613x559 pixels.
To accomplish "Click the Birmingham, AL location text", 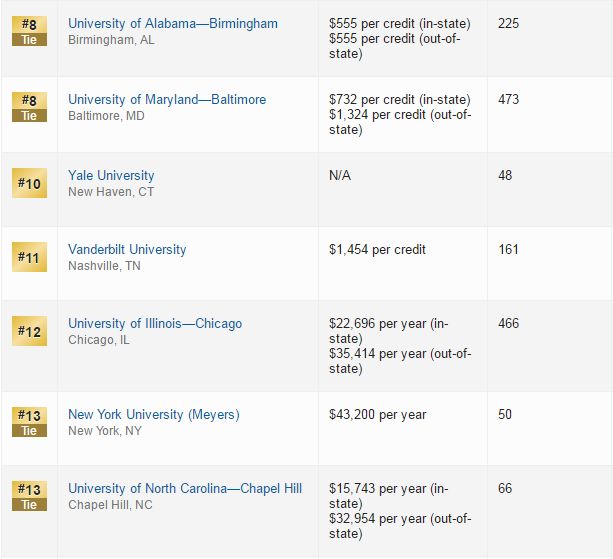I will pyautogui.click(x=111, y=40).
